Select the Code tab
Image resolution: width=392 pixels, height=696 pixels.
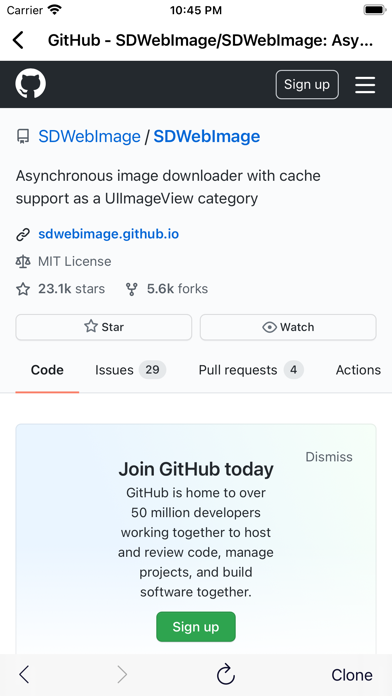click(47, 370)
